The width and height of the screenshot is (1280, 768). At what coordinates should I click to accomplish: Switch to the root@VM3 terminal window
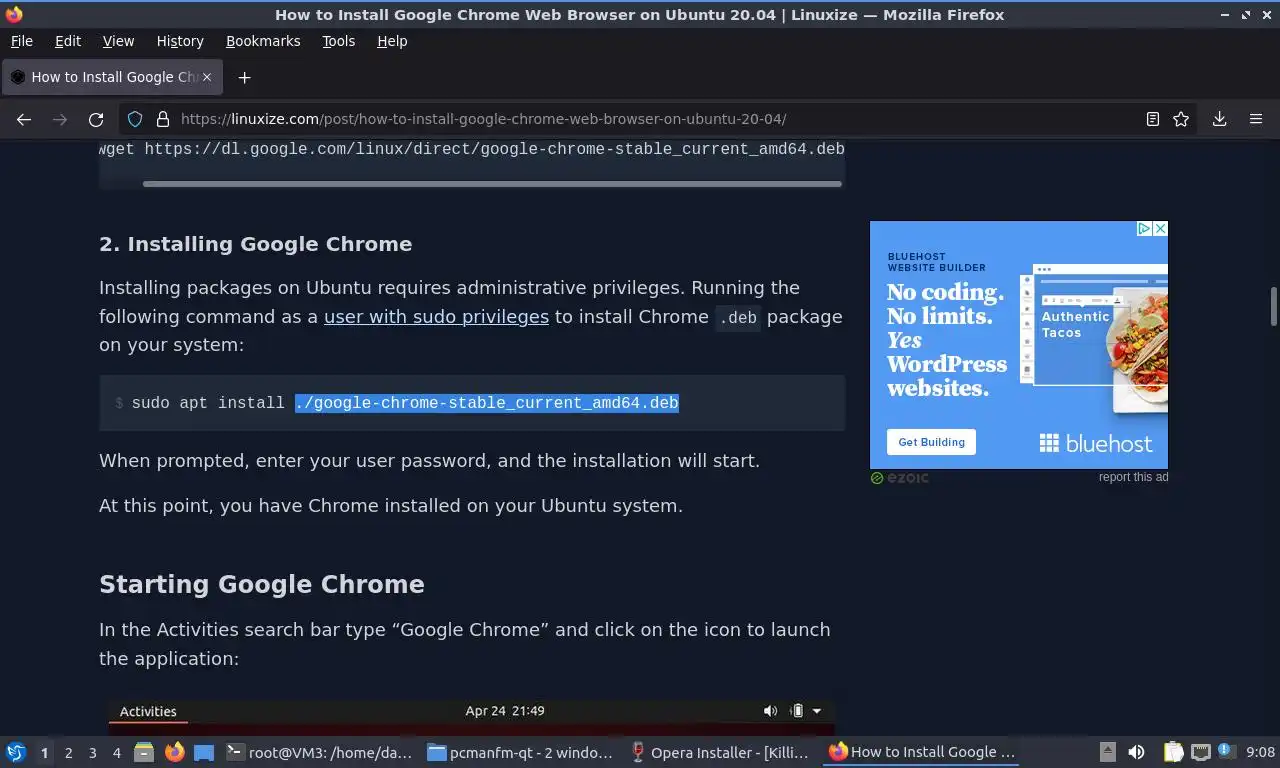[320, 752]
